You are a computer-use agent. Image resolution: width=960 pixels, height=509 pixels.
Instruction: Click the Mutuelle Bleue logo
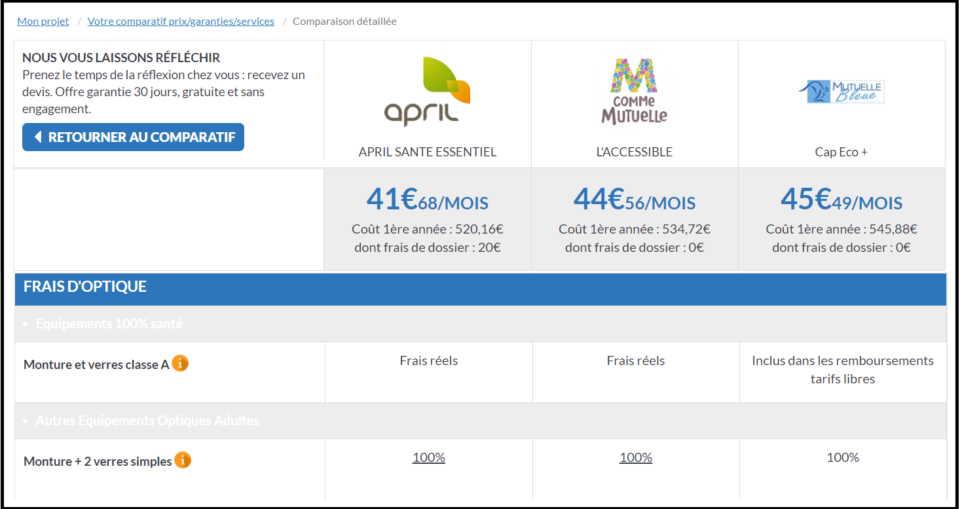[x=842, y=92]
